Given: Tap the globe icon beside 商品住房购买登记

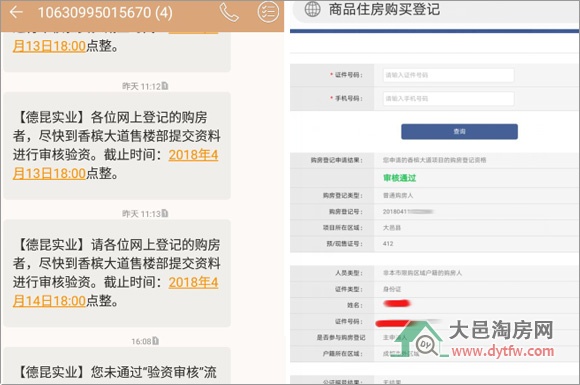Looking at the screenshot, I should tap(312, 9).
